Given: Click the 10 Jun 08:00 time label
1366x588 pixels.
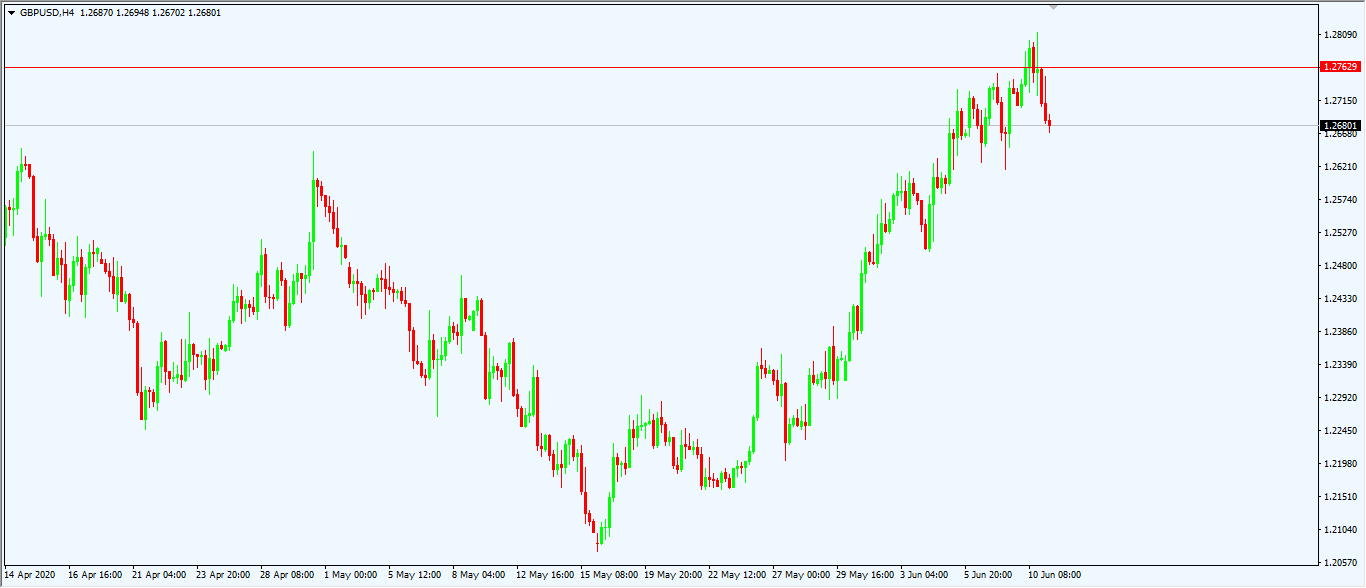Looking at the screenshot, I should (1054, 575).
